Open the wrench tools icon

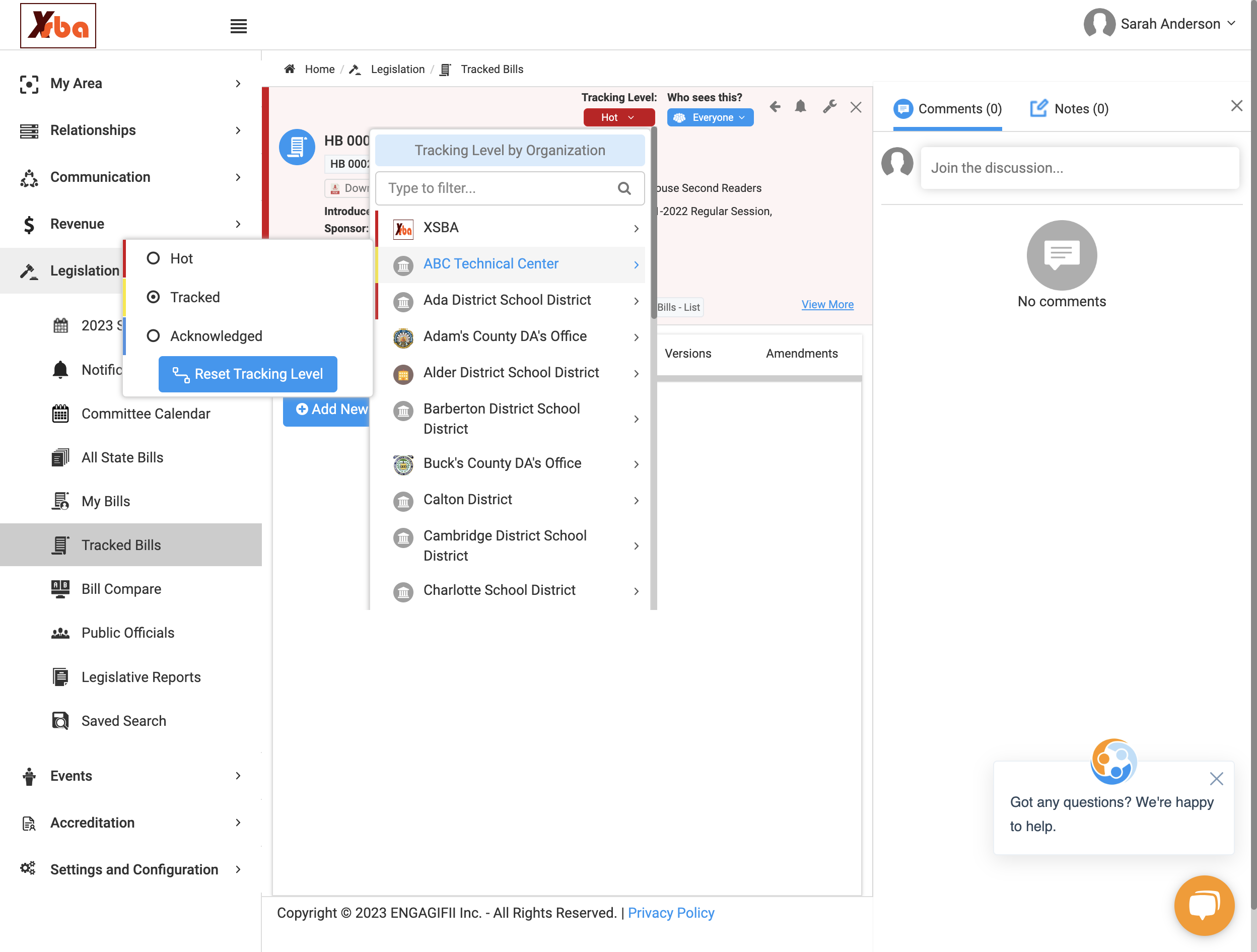pos(829,106)
